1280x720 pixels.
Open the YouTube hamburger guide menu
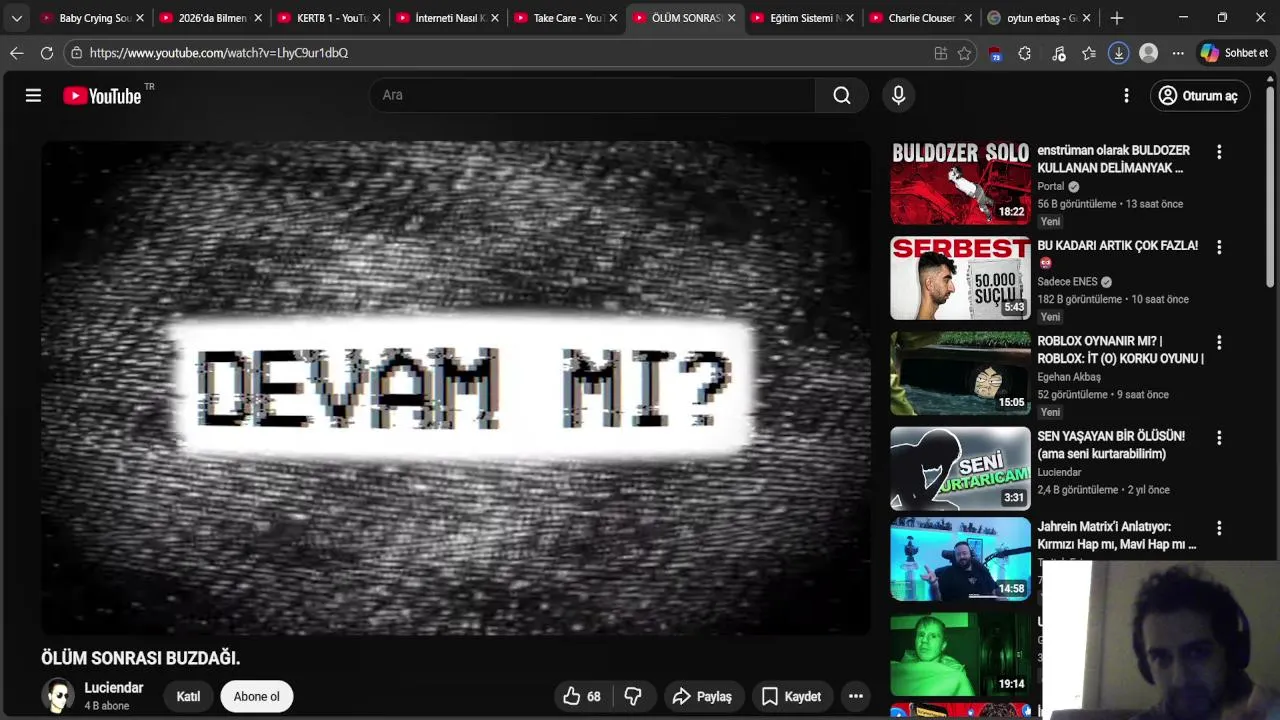pos(33,95)
